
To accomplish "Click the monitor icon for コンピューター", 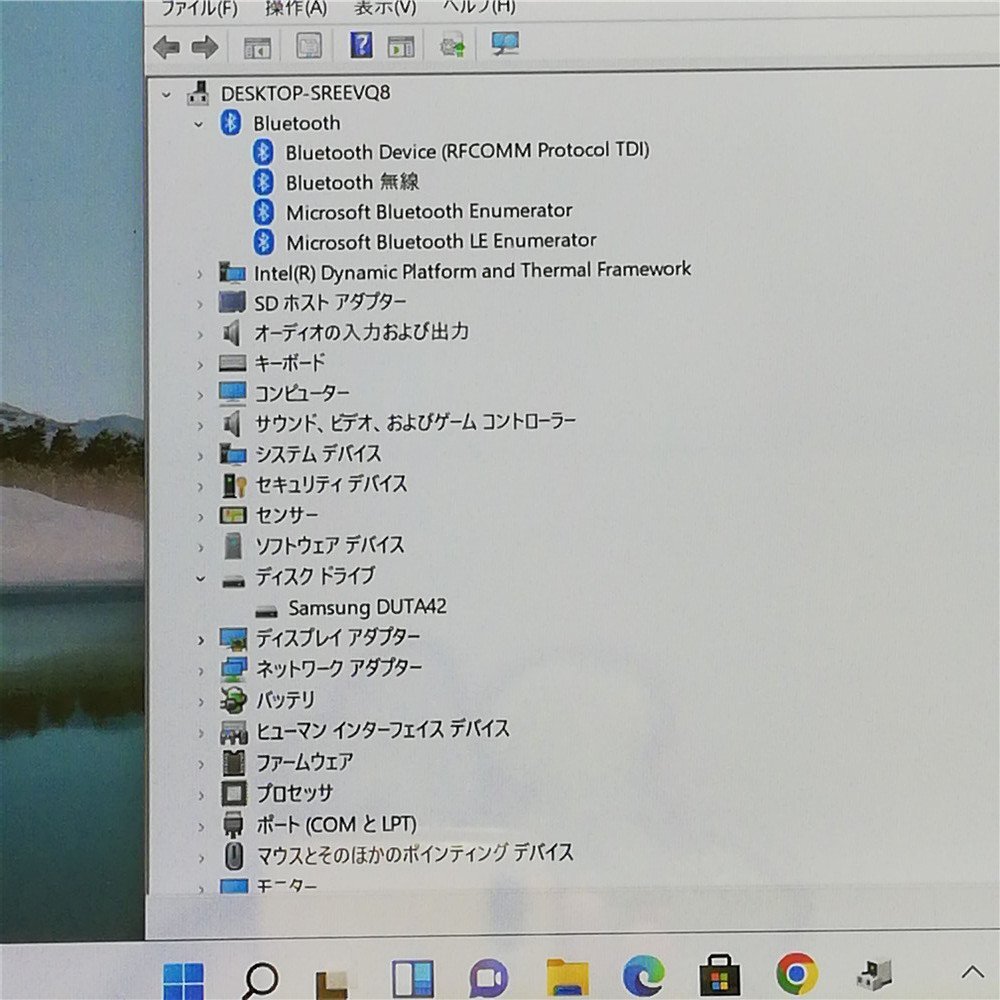I will [x=232, y=393].
